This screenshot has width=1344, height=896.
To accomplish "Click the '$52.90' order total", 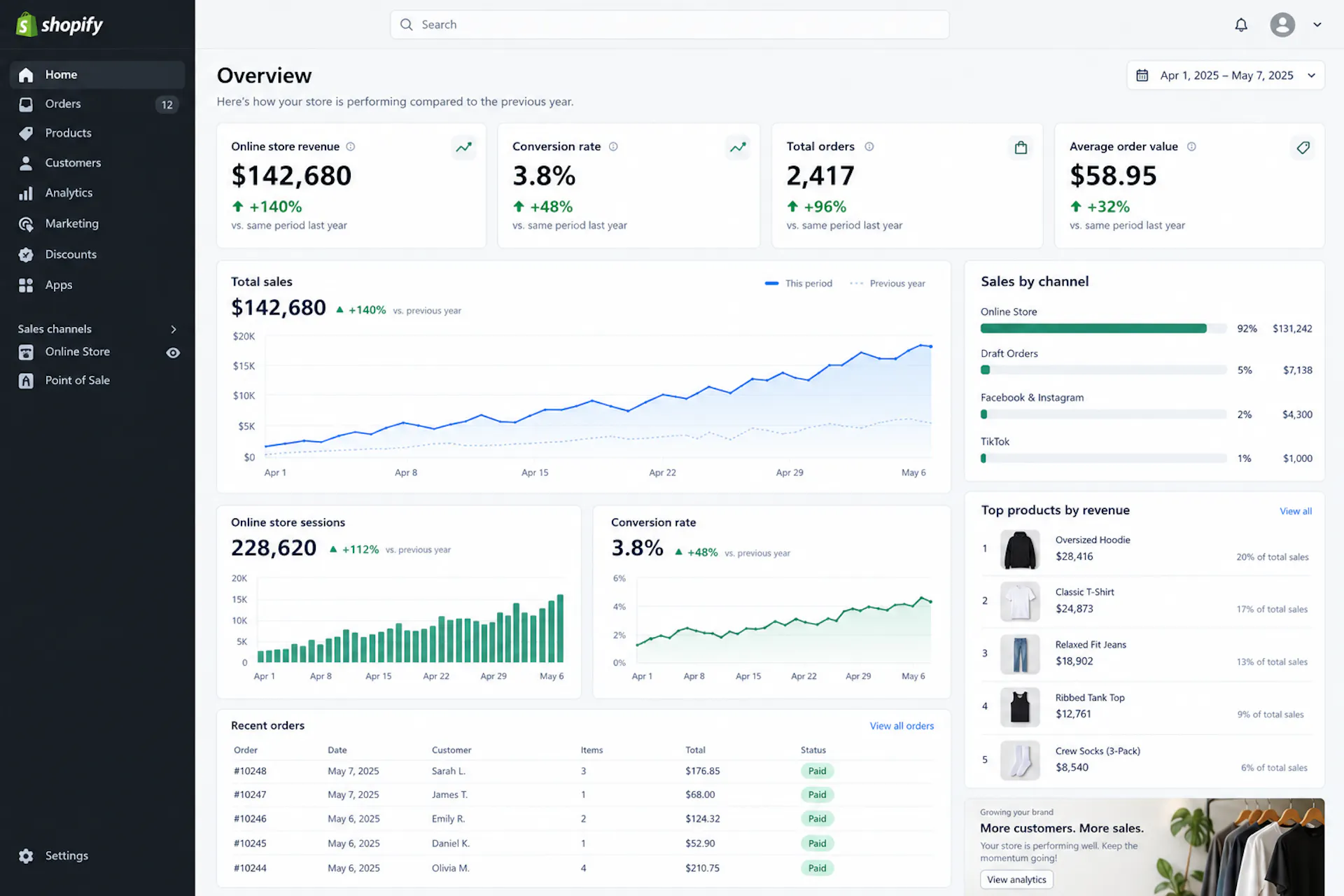I will coord(700,843).
